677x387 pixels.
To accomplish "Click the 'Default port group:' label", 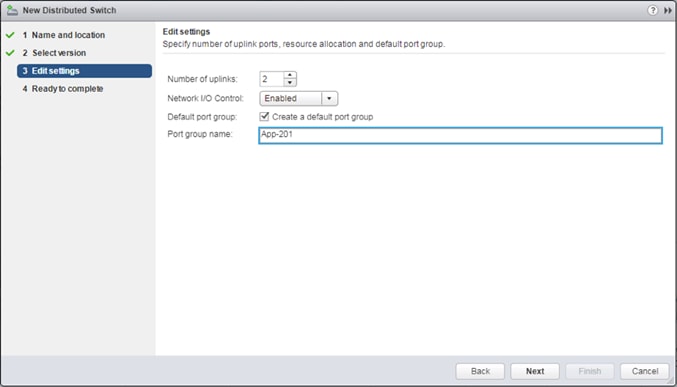I will [202, 117].
